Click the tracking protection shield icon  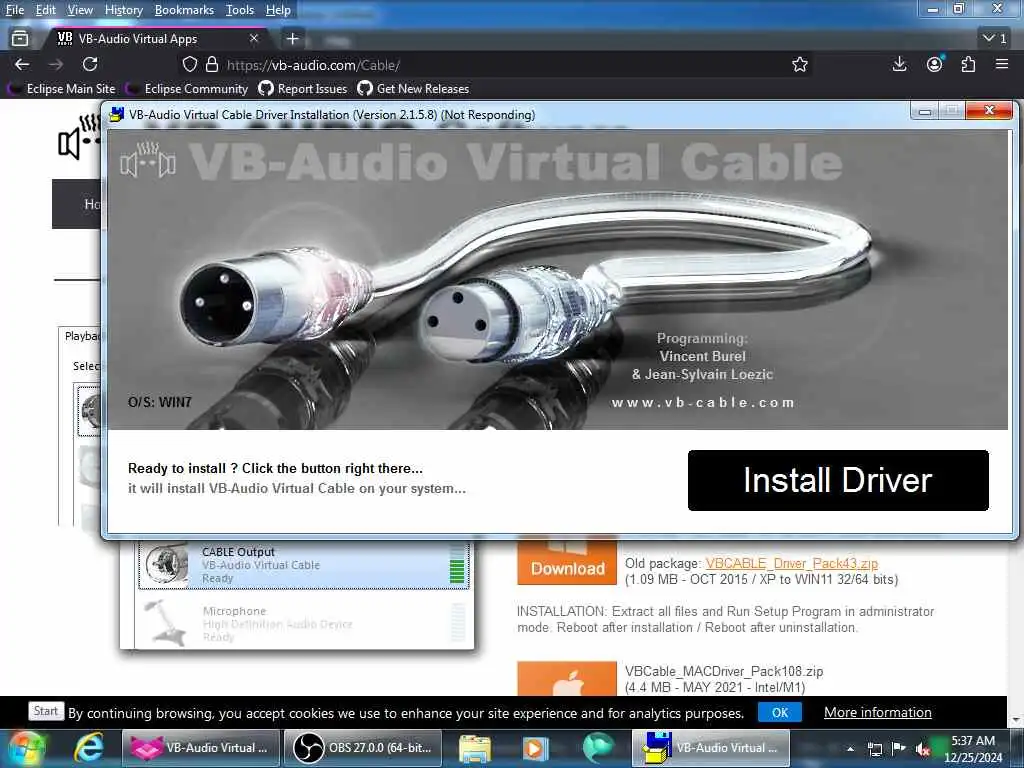189,64
